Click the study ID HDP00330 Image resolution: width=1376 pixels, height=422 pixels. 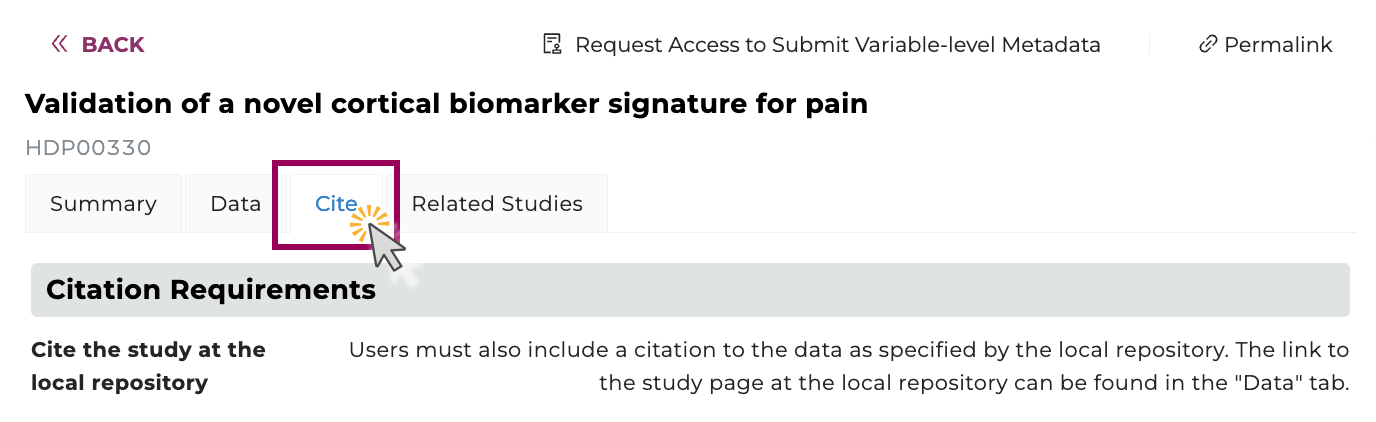coord(88,148)
